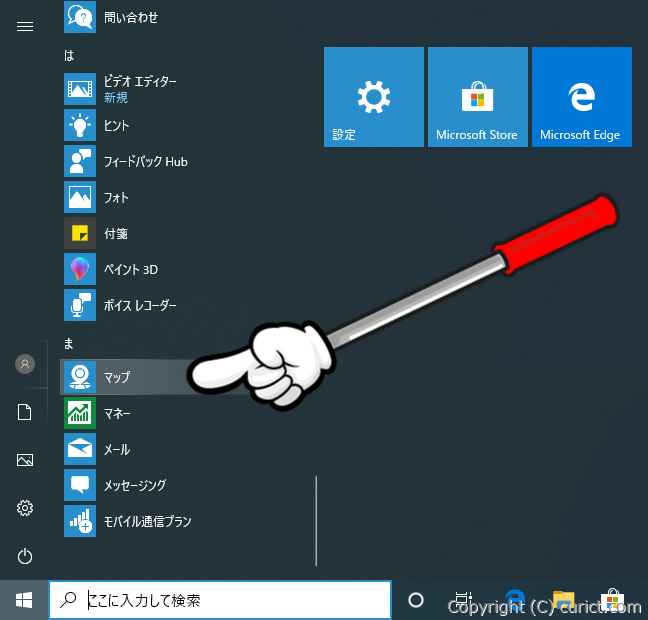Expand the hamburger menu

25,27
